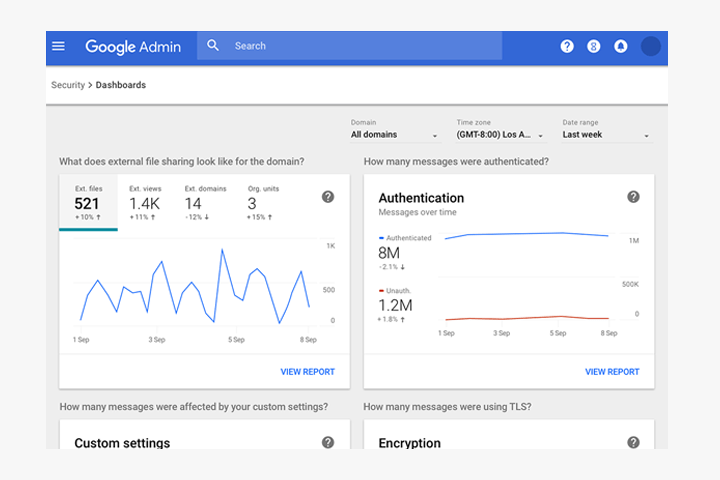Open the notifications bell
This screenshot has height=480, width=720.
tap(621, 46)
